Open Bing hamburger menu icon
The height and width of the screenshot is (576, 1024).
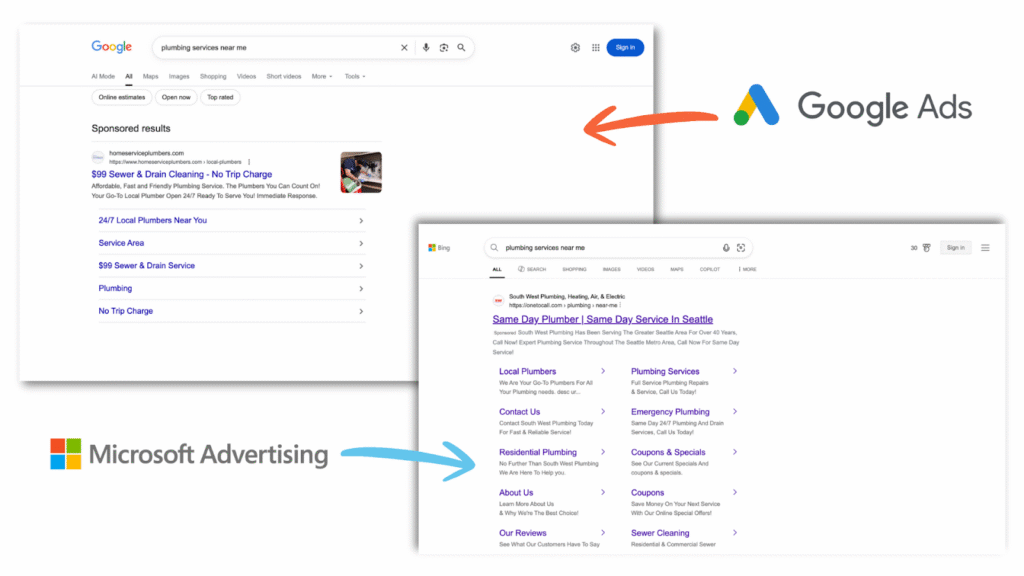coord(985,248)
